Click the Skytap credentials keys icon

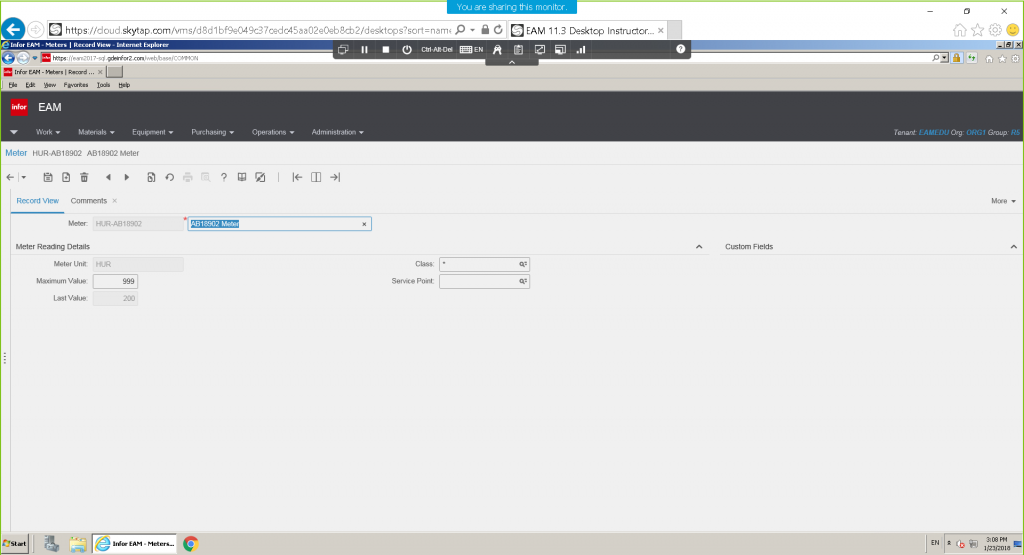point(497,50)
